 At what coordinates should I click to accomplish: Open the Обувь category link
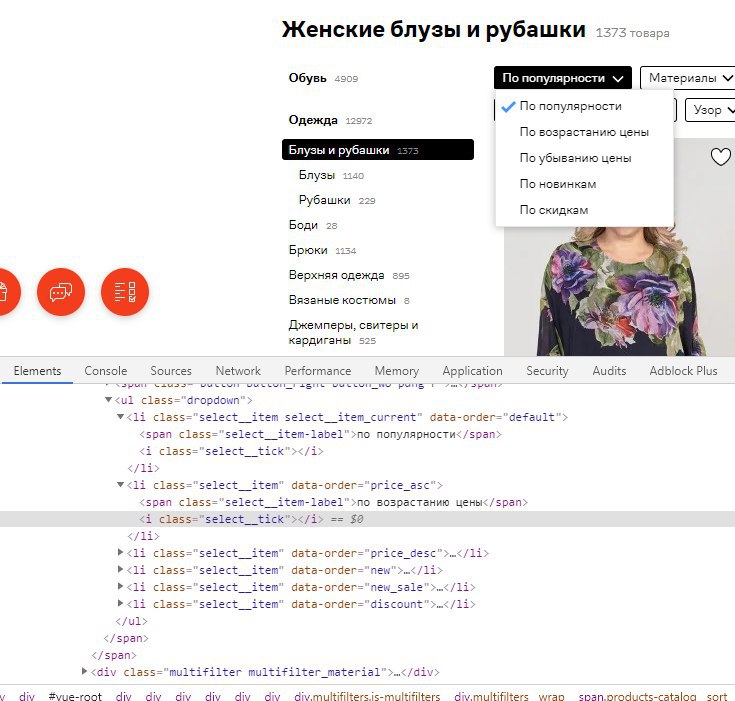tap(308, 78)
